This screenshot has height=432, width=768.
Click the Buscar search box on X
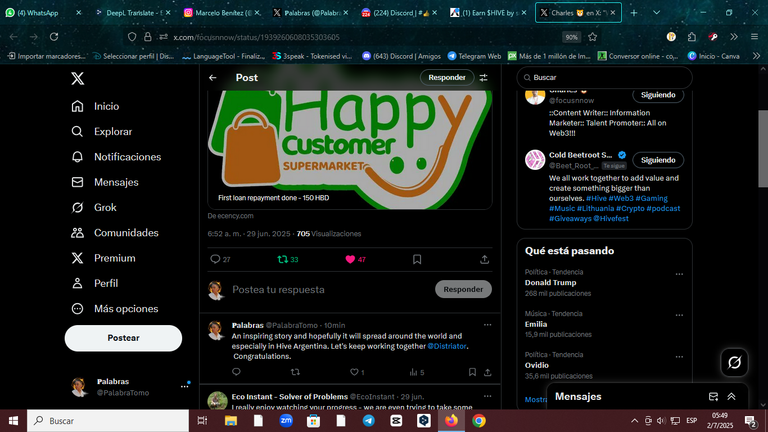[605, 77]
